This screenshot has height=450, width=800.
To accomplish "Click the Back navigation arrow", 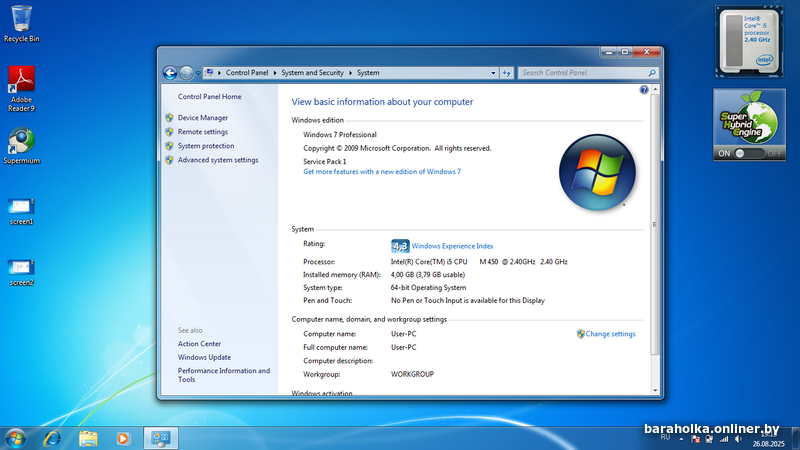I will (170, 73).
